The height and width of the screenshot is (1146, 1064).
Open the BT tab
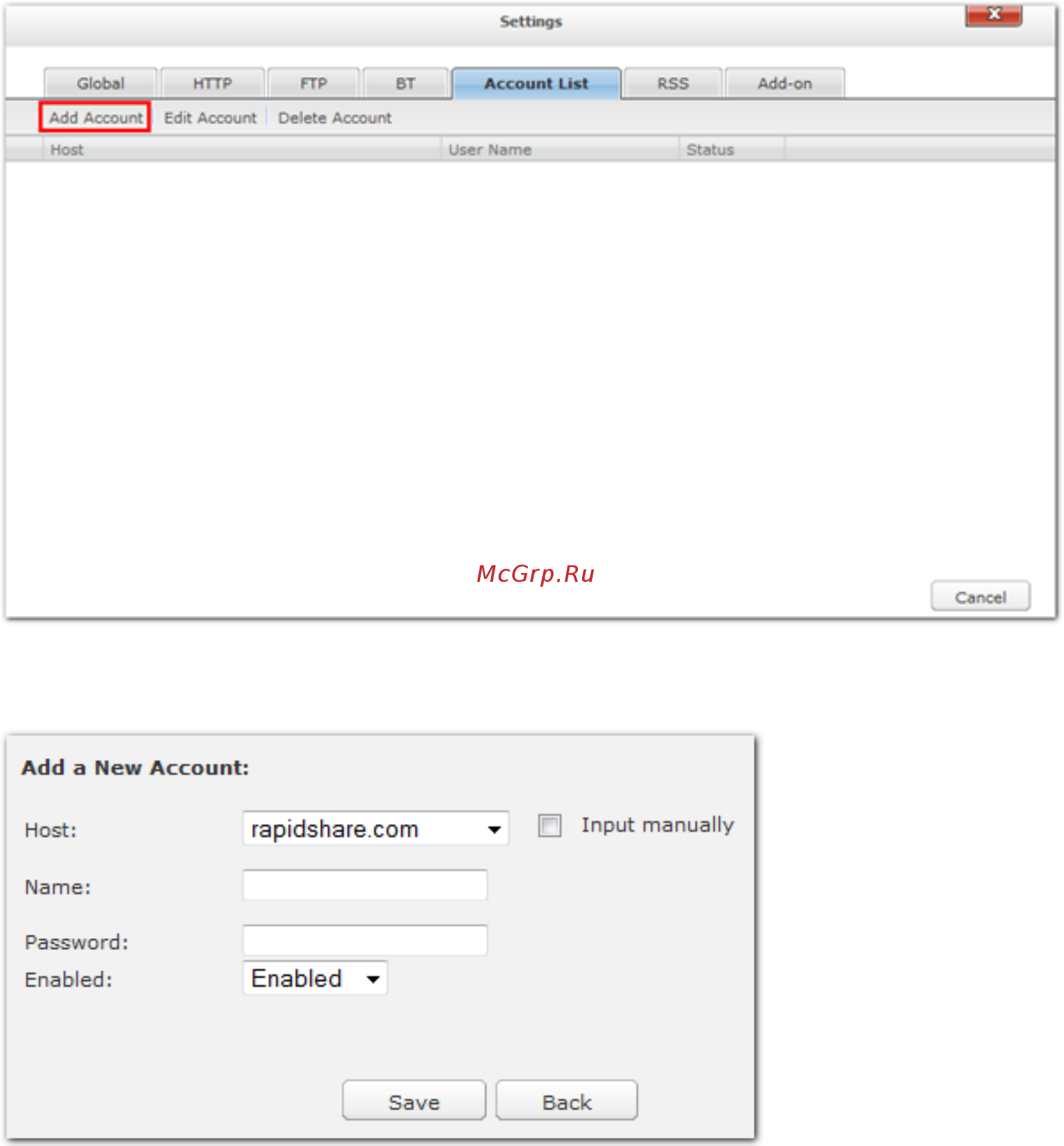click(x=405, y=83)
